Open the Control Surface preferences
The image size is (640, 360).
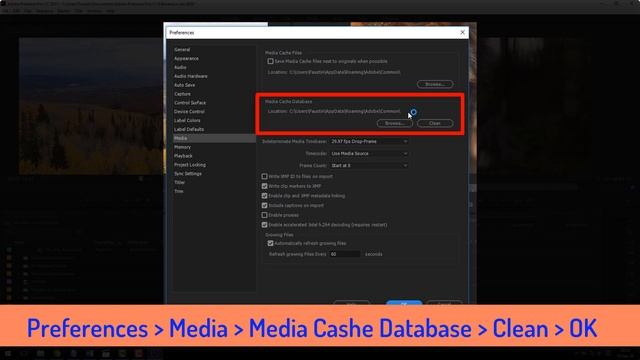click(190, 103)
